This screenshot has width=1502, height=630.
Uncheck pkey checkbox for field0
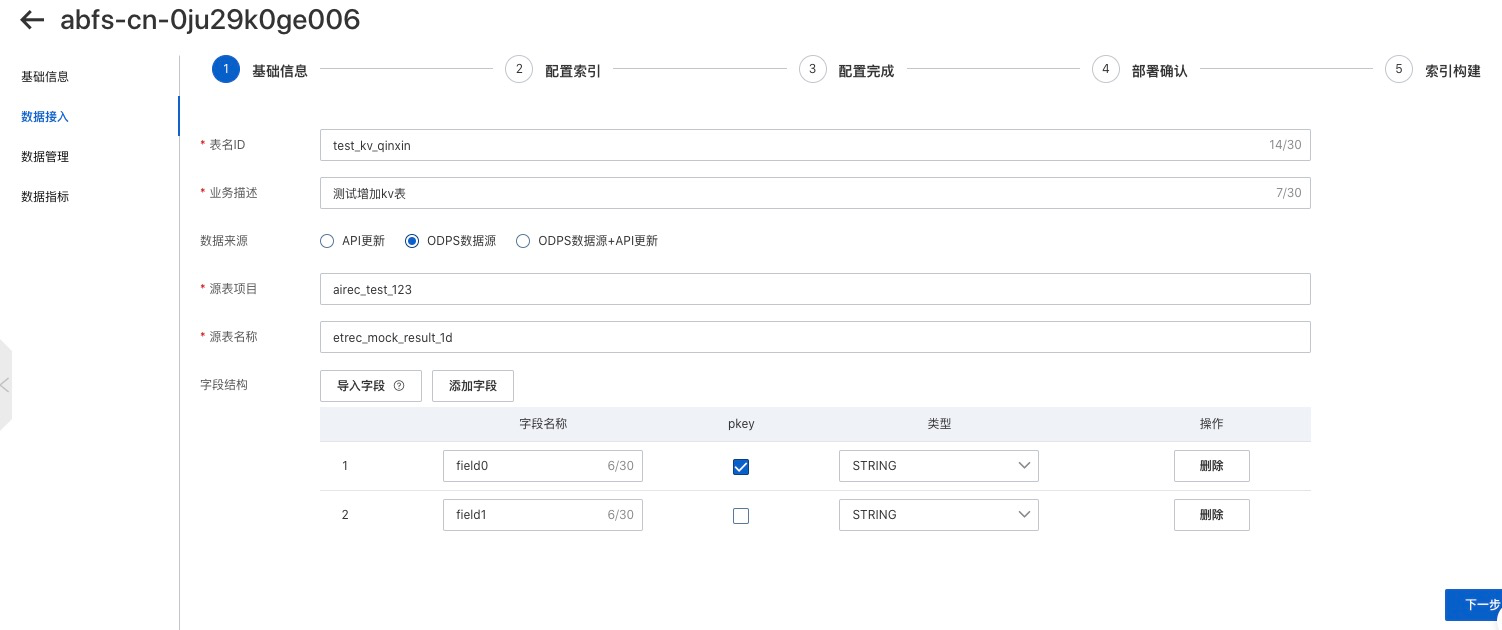[x=741, y=467]
